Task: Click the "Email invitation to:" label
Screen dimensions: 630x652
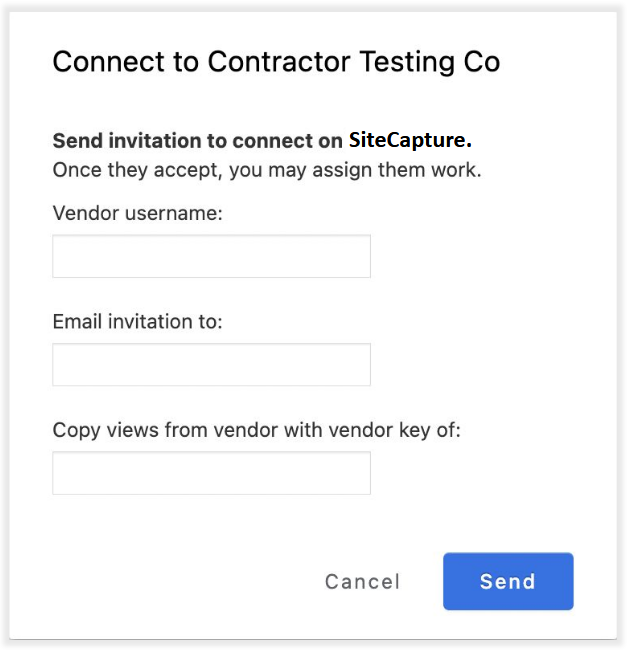Action: [x=137, y=322]
